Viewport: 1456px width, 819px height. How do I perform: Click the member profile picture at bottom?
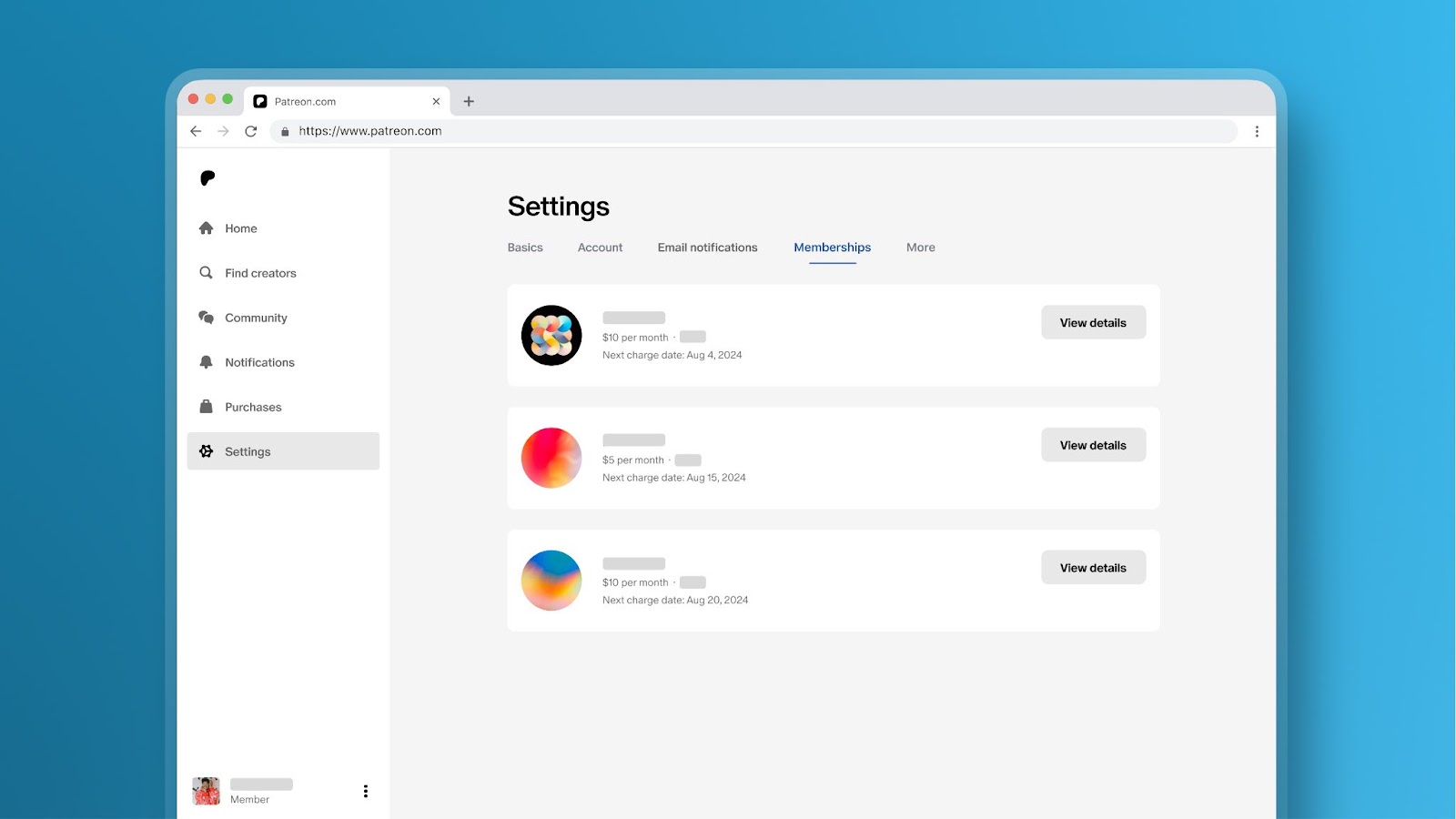click(206, 790)
